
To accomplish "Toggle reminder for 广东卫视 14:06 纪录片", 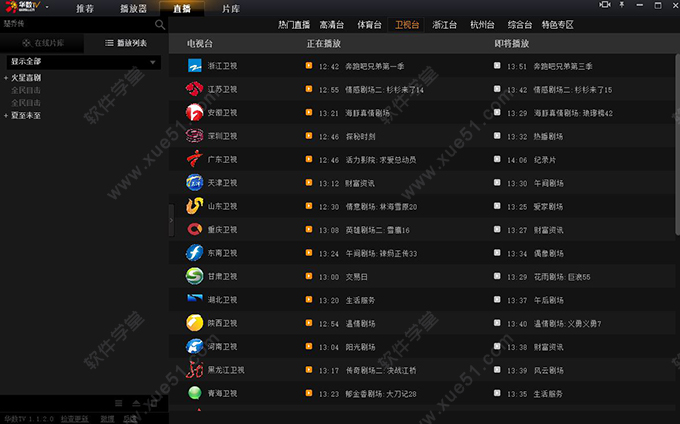I will pyautogui.click(x=497, y=159).
